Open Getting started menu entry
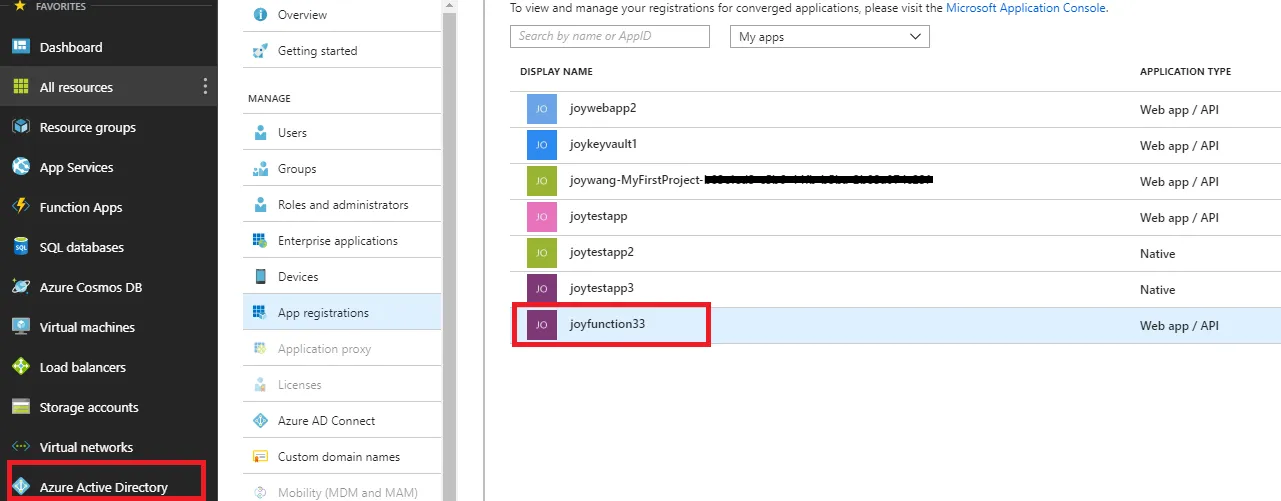This screenshot has height=501, width=1281. (x=342, y=51)
